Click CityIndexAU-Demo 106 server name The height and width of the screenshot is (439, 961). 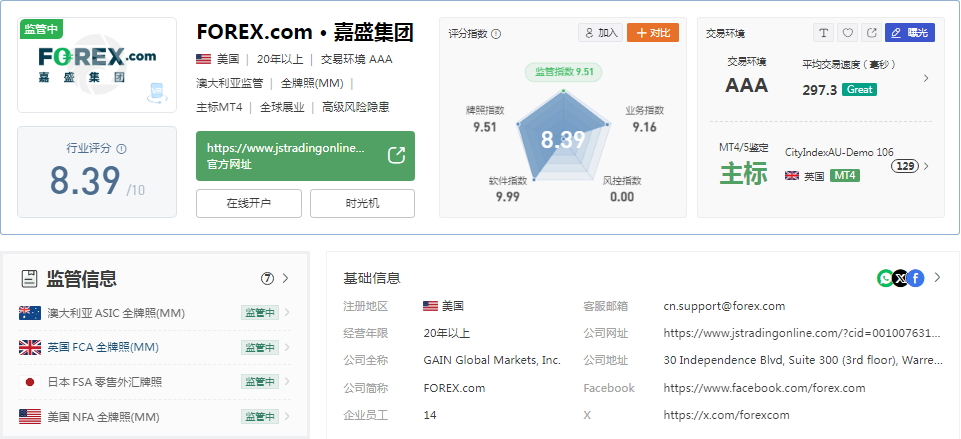839,152
